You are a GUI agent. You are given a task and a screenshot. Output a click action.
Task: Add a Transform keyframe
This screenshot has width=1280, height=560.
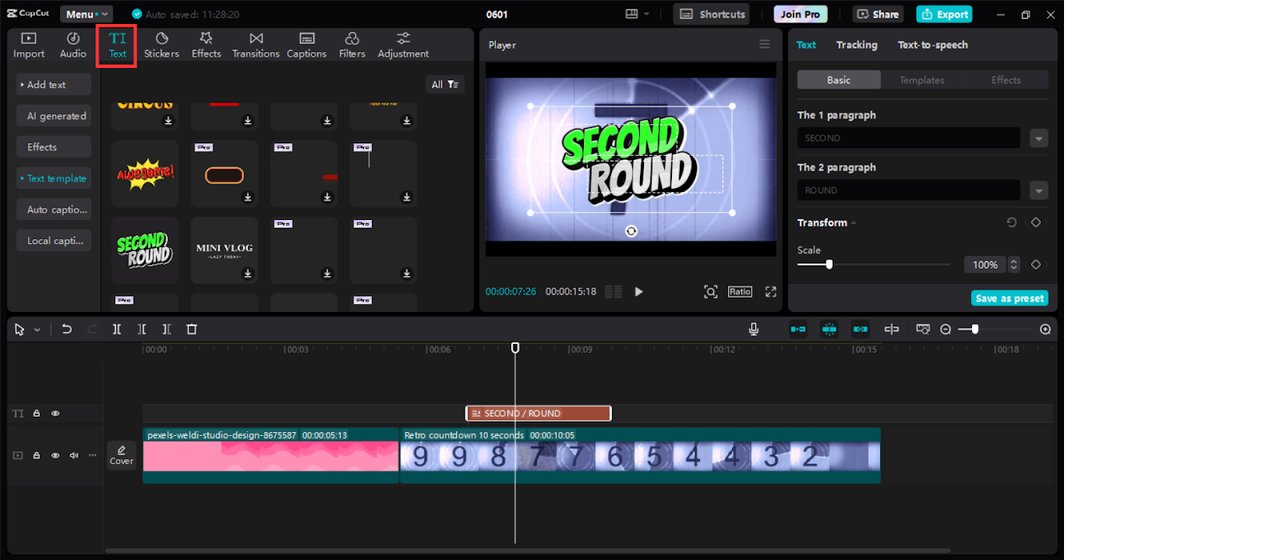1036,223
